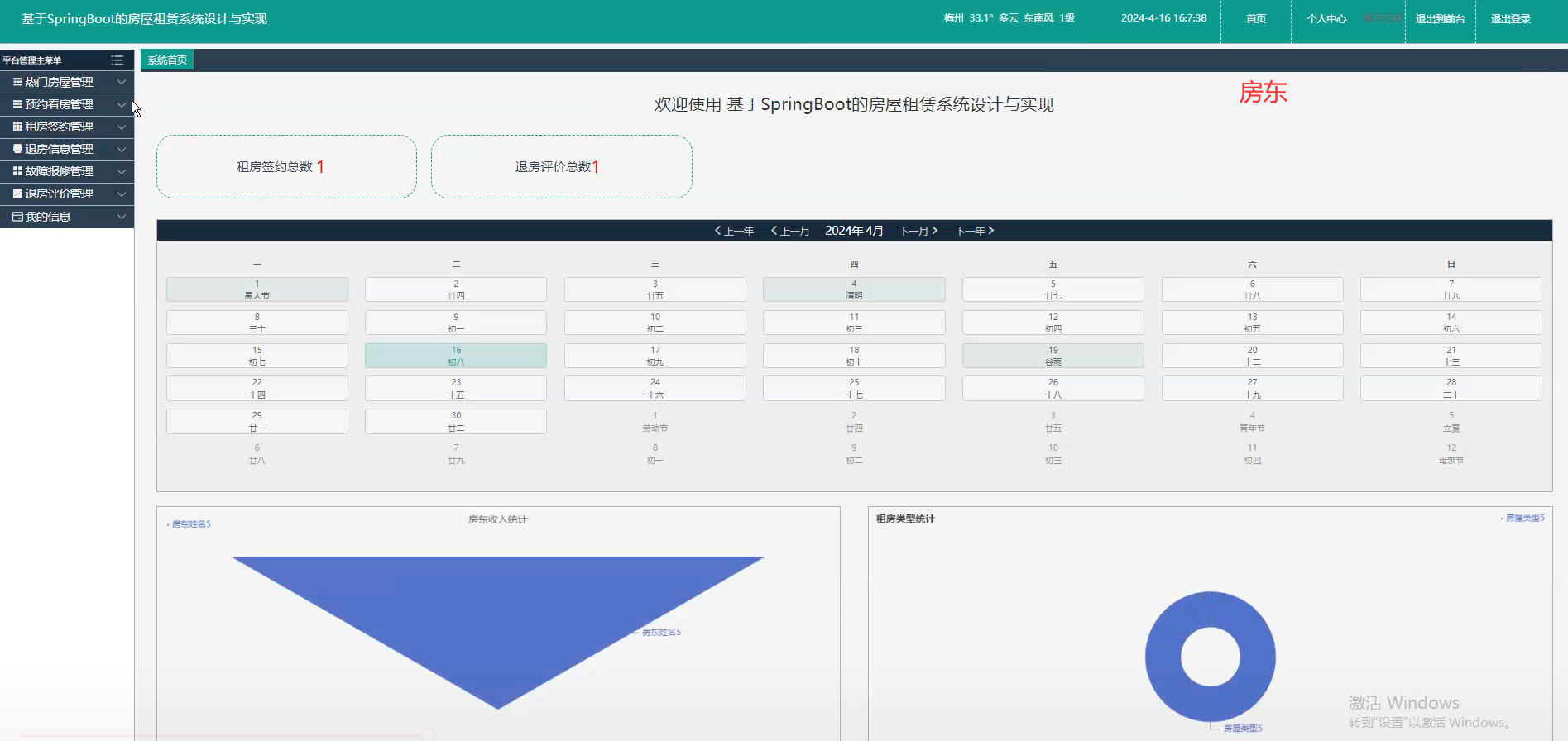Click the red 房东 role label
This screenshot has width=1568, height=741.
click(x=1263, y=92)
